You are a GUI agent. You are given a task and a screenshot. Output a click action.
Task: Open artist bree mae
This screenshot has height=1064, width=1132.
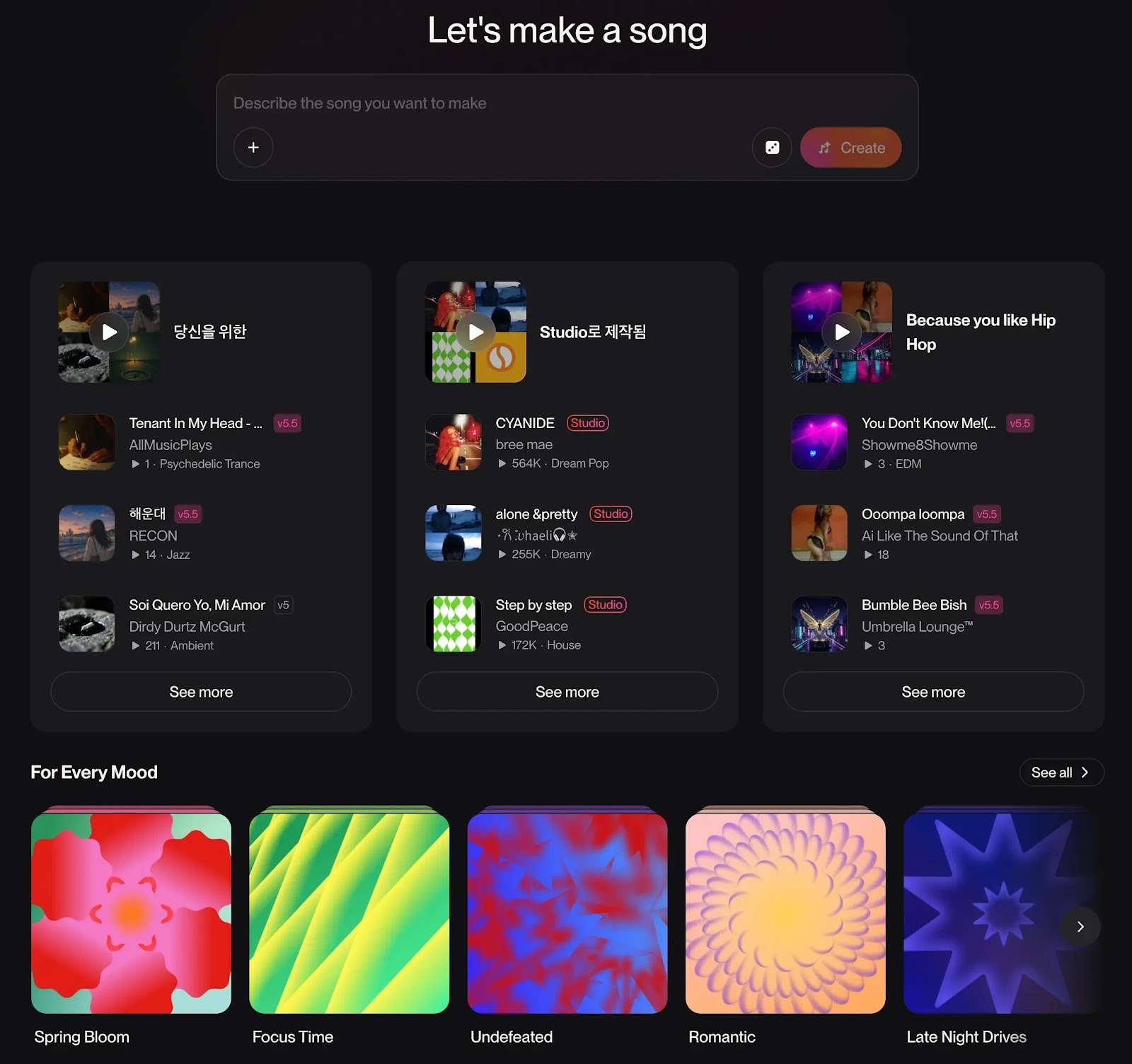pos(524,444)
